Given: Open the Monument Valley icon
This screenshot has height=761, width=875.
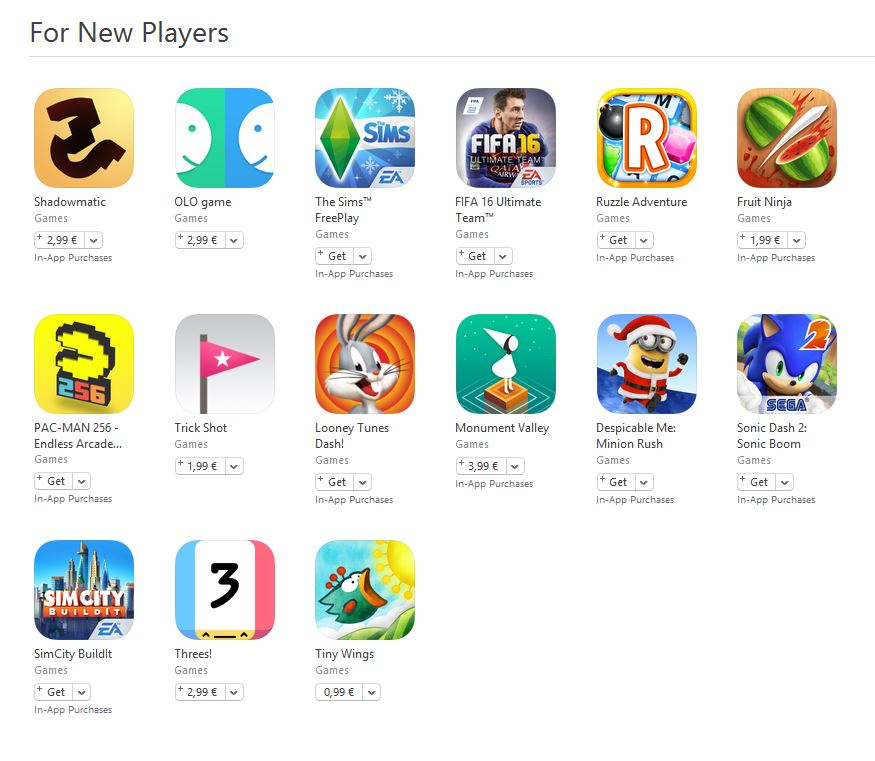Looking at the screenshot, I should pos(506,364).
